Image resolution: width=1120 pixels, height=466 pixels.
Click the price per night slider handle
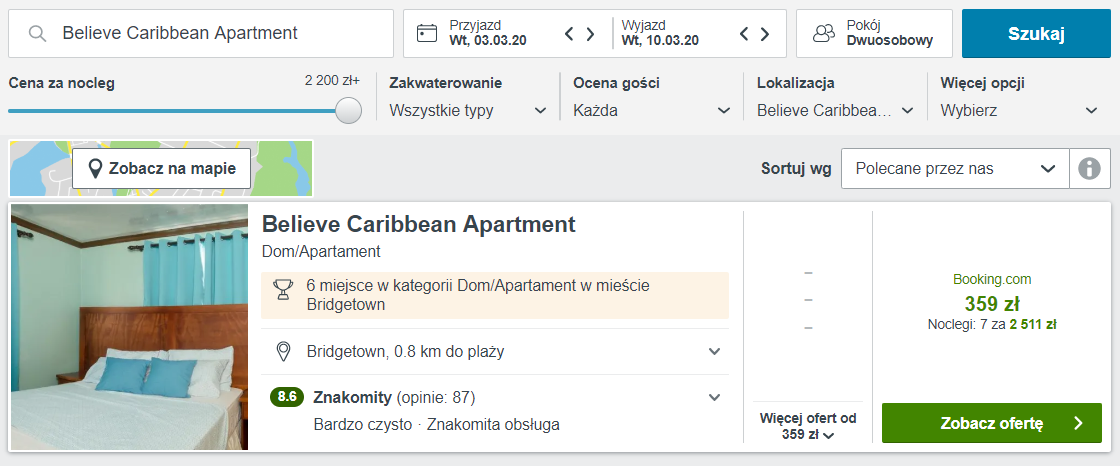coord(349,111)
